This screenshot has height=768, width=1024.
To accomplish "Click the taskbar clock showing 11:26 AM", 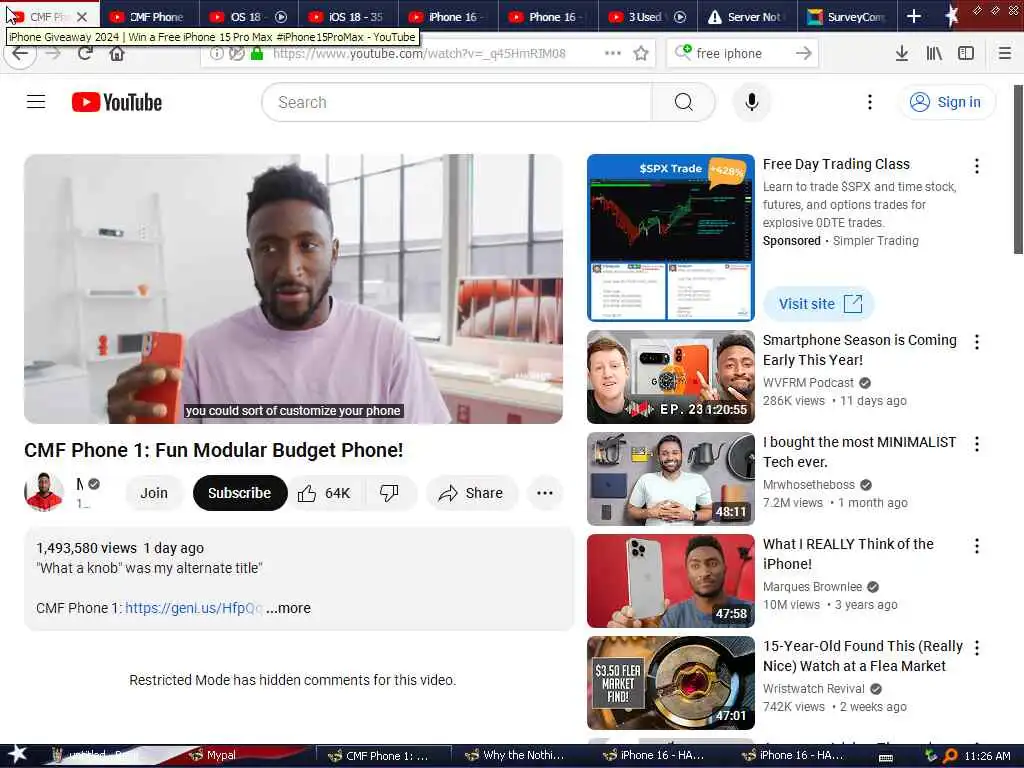I will [x=987, y=756].
